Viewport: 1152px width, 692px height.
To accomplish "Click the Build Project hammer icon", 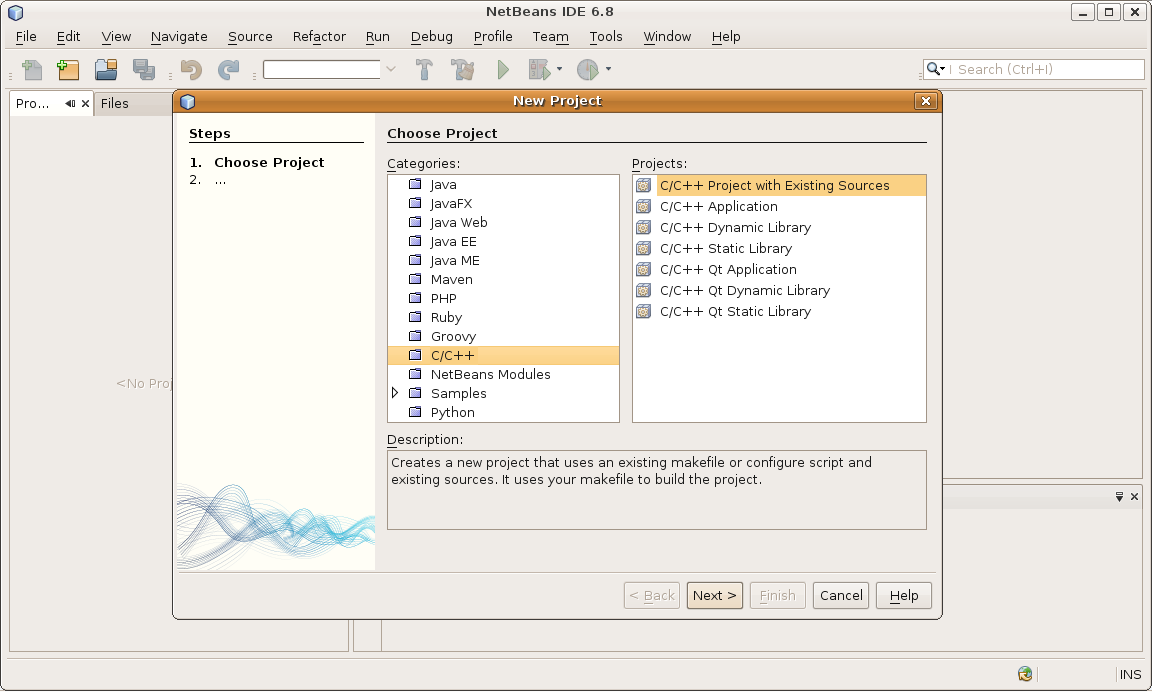I will click(425, 70).
